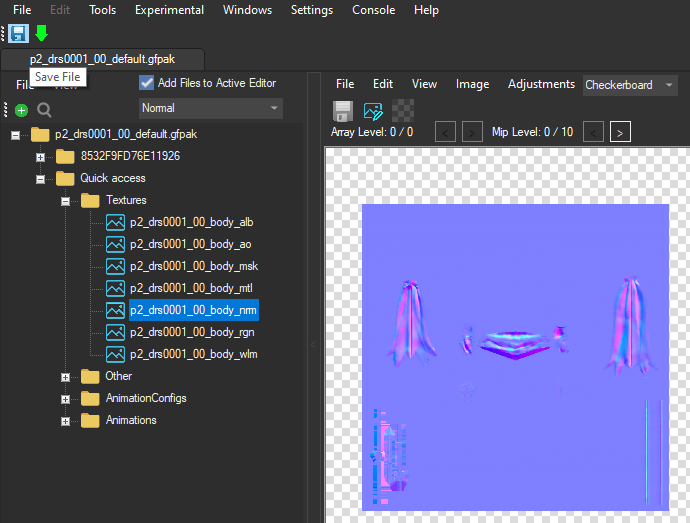The height and width of the screenshot is (523, 690).
Task: Click image icon beside p2_drs0001_00_body_wlm
Action: pyautogui.click(x=115, y=354)
